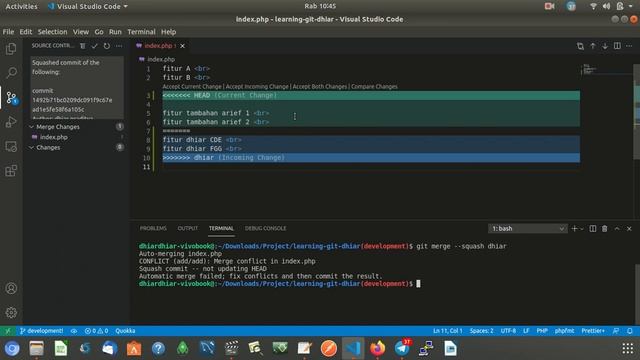The height and width of the screenshot is (360, 640).
Task: Open the Terminal menu
Action: 141,32
